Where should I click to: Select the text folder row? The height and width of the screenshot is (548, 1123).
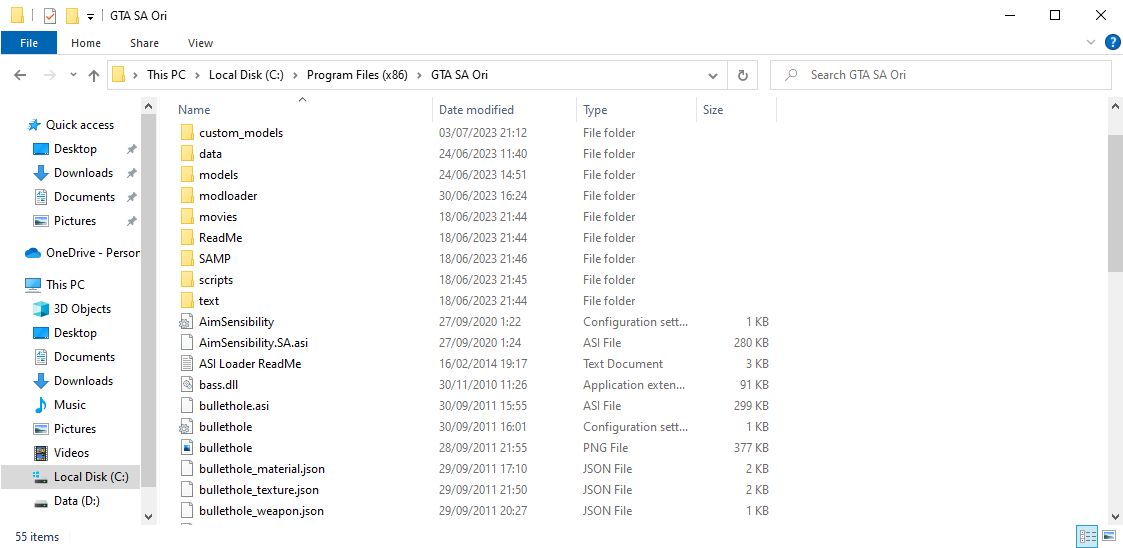click(x=473, y=301)
